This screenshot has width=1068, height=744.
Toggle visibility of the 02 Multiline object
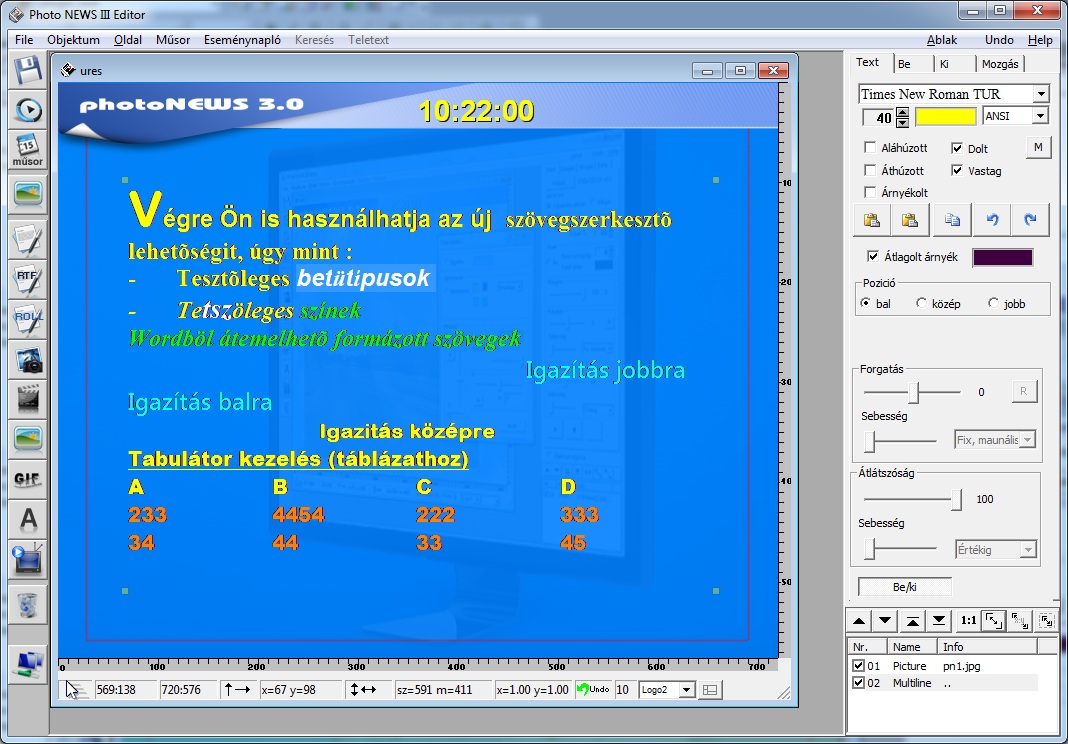[x=857, y=683]
